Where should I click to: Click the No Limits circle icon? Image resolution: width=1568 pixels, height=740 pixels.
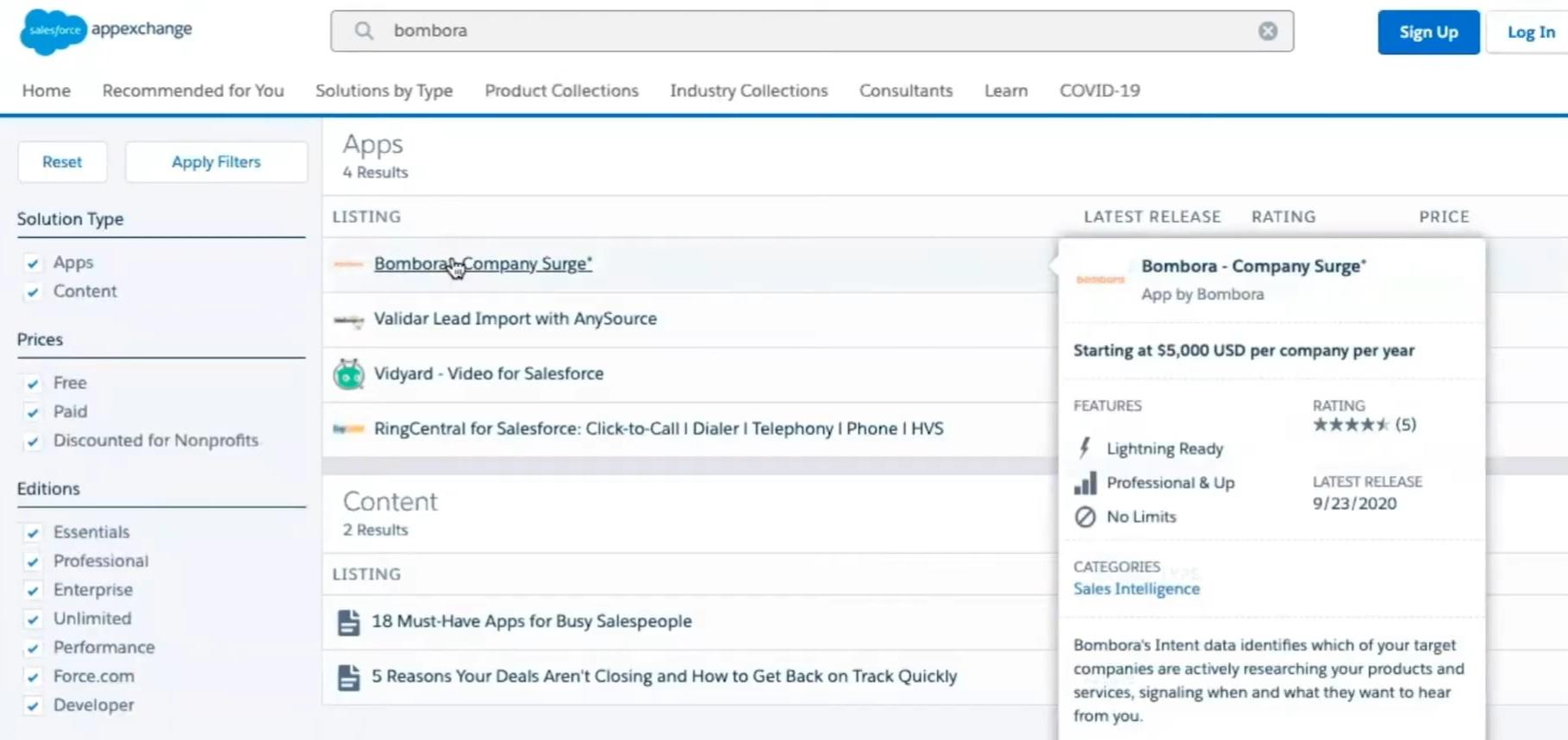pos(1085,517)
